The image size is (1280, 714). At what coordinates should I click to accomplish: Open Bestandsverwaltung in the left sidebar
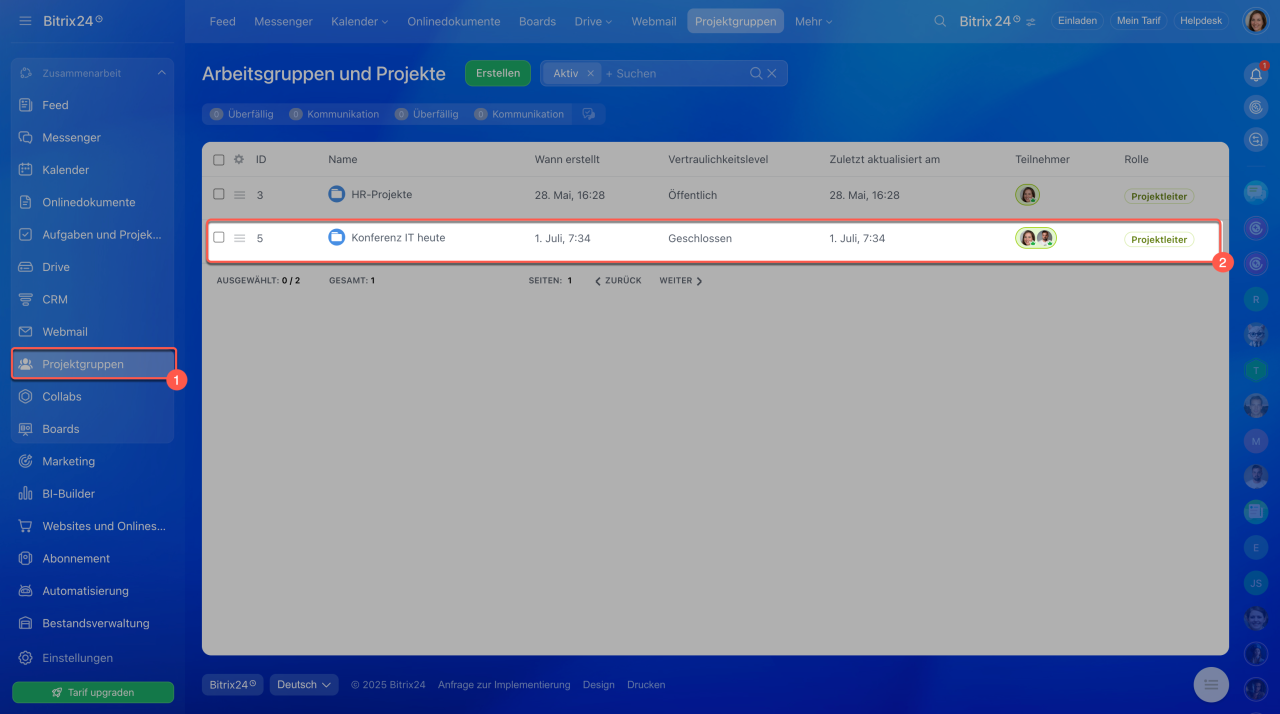pos(93,623)
